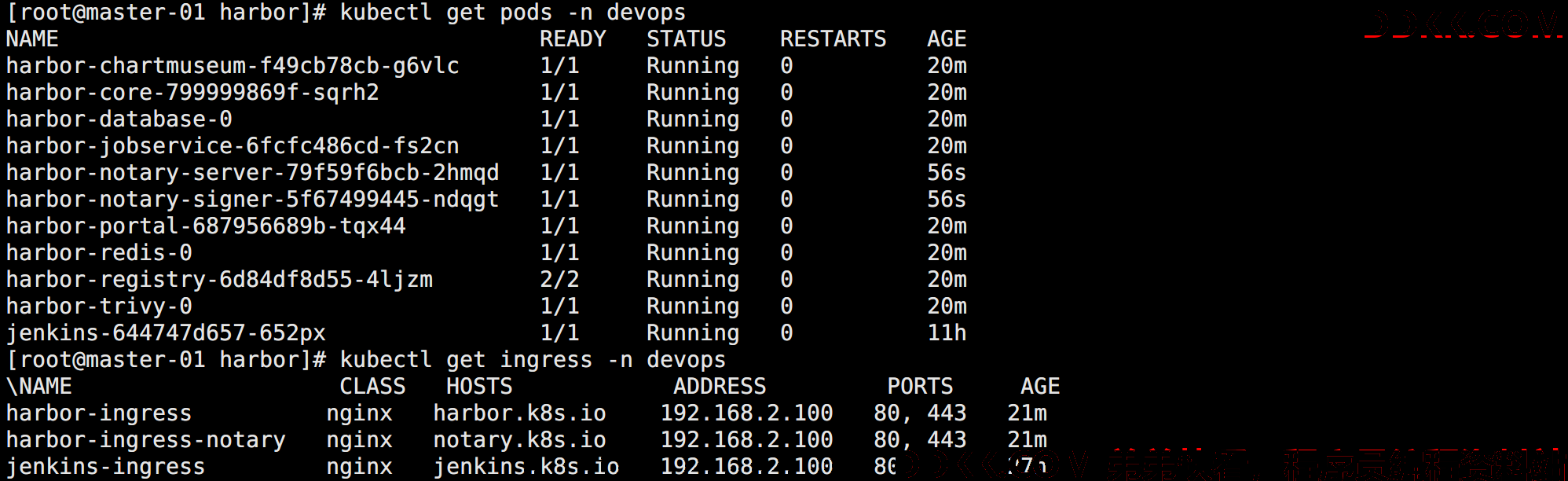
Task: Click the CLASS column header
Action: (x=372, y=387)
